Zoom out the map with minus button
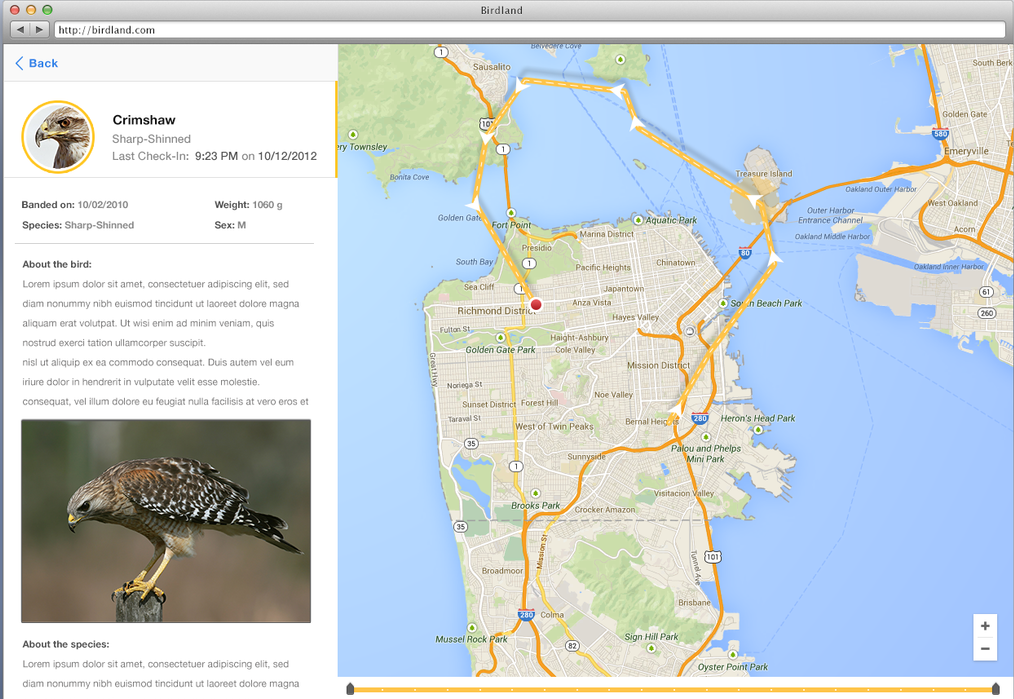The width and height of the screenshot is (1014, 699). coord(985,649)
